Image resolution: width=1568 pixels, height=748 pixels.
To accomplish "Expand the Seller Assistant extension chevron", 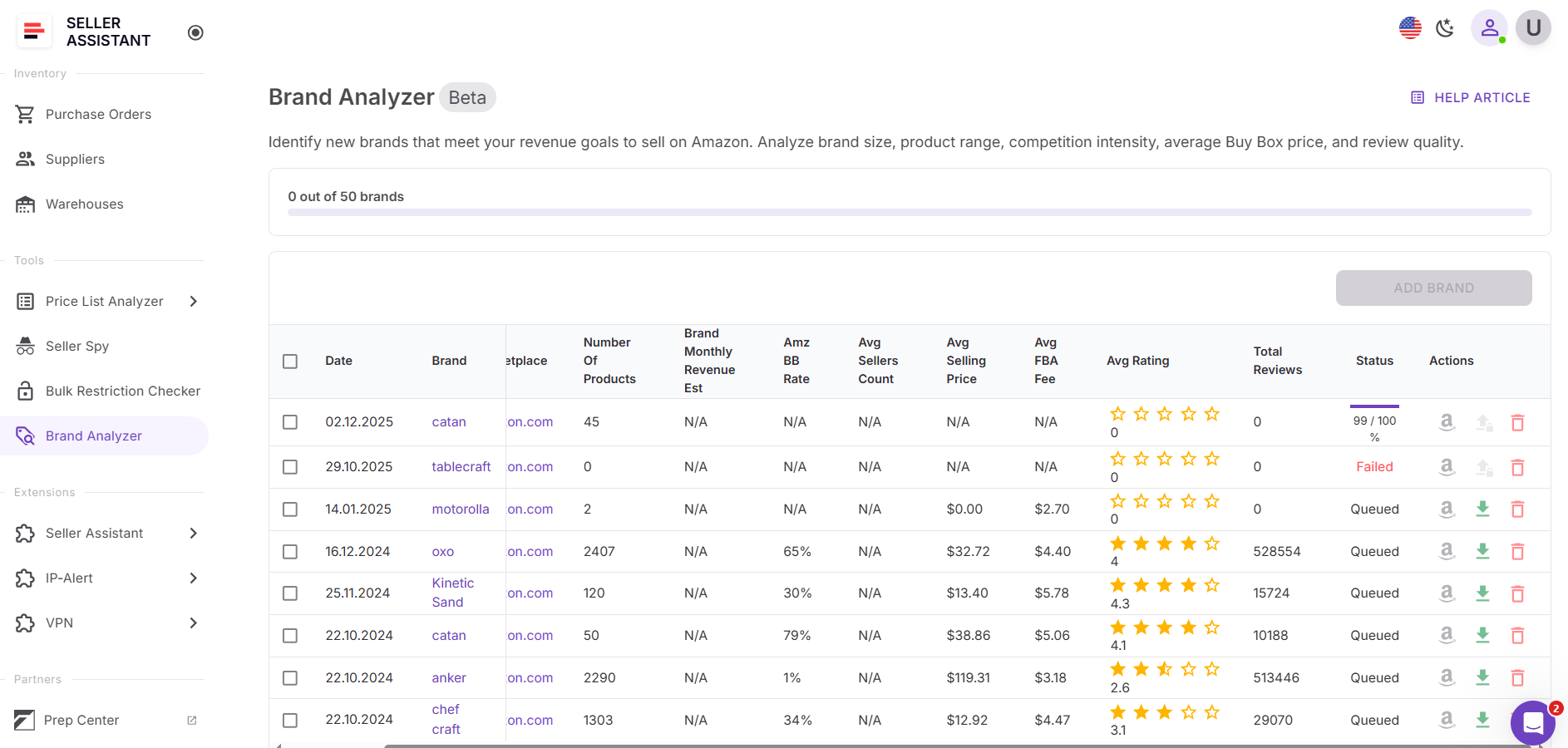I will coord(193,533).
